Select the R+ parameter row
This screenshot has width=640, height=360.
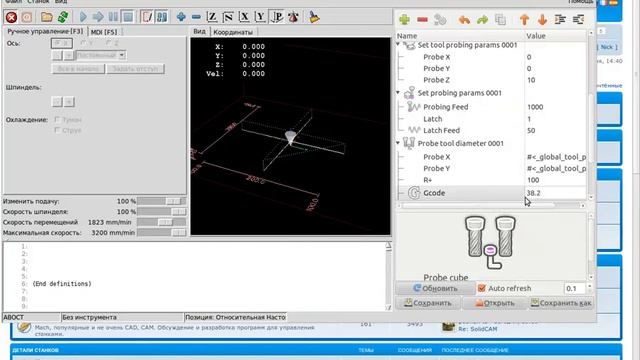coord(491,180)
